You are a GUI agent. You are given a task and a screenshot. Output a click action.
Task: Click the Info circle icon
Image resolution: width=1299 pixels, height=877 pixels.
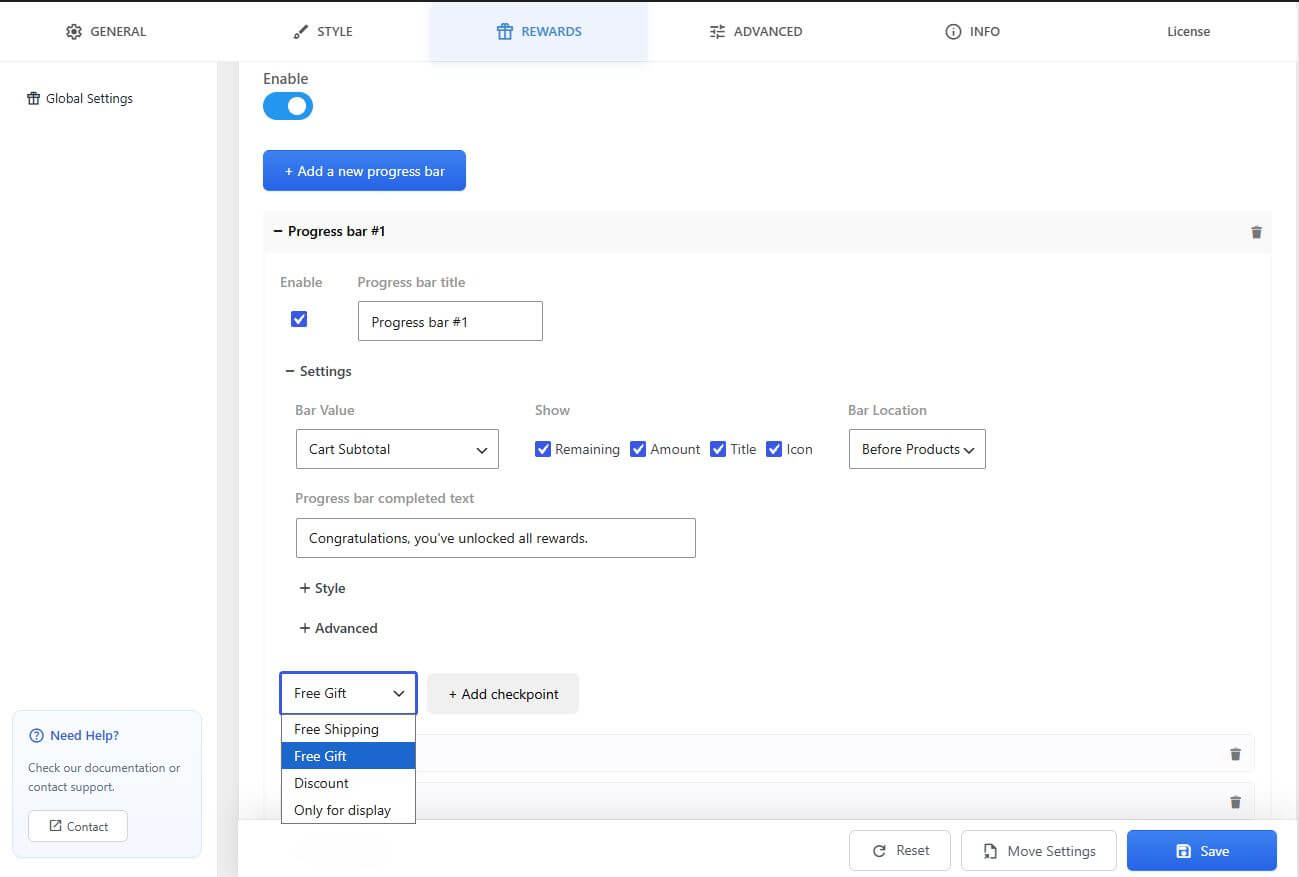click(953, 32)
